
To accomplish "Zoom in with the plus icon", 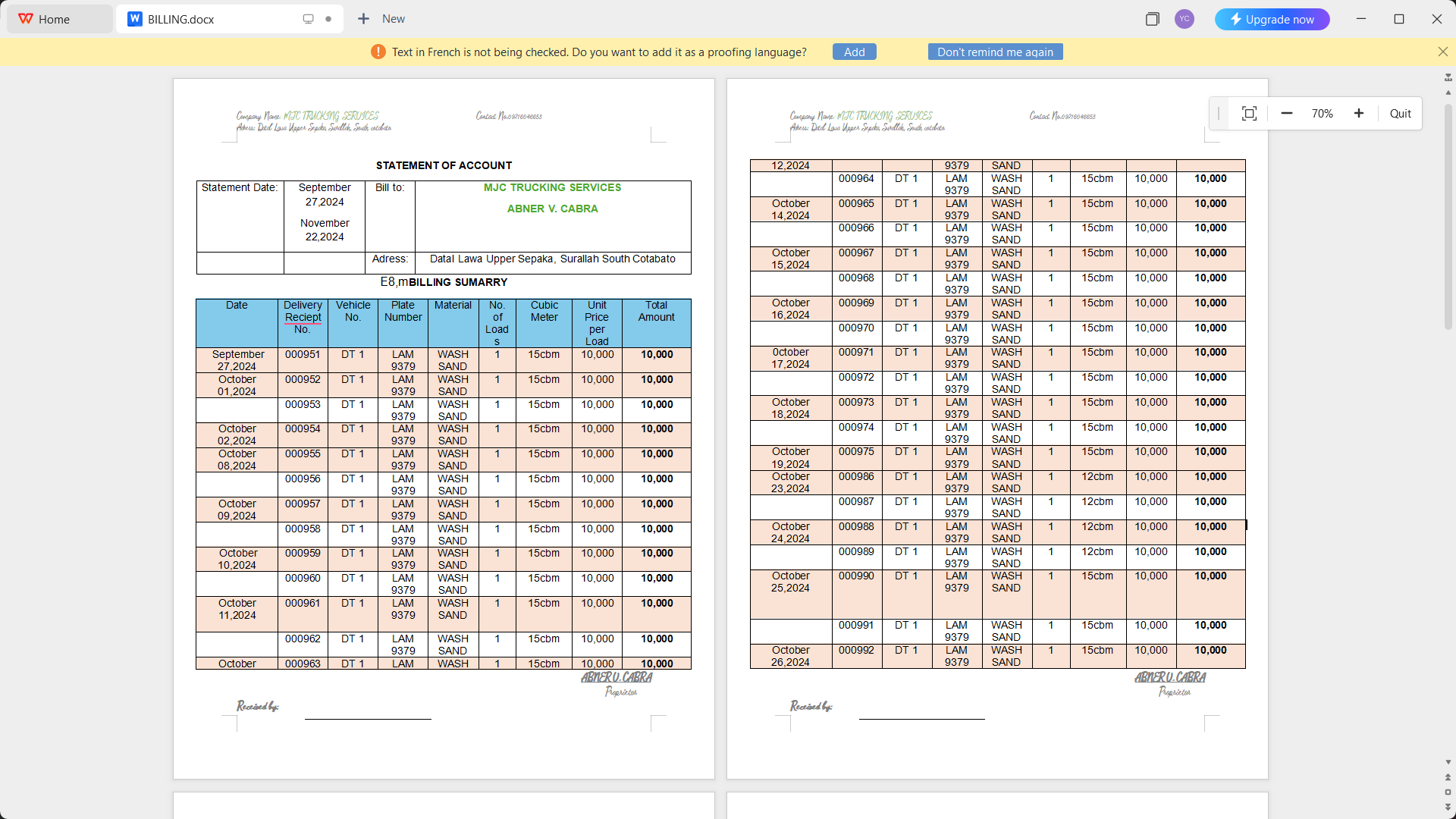I will coord(1359,114).
